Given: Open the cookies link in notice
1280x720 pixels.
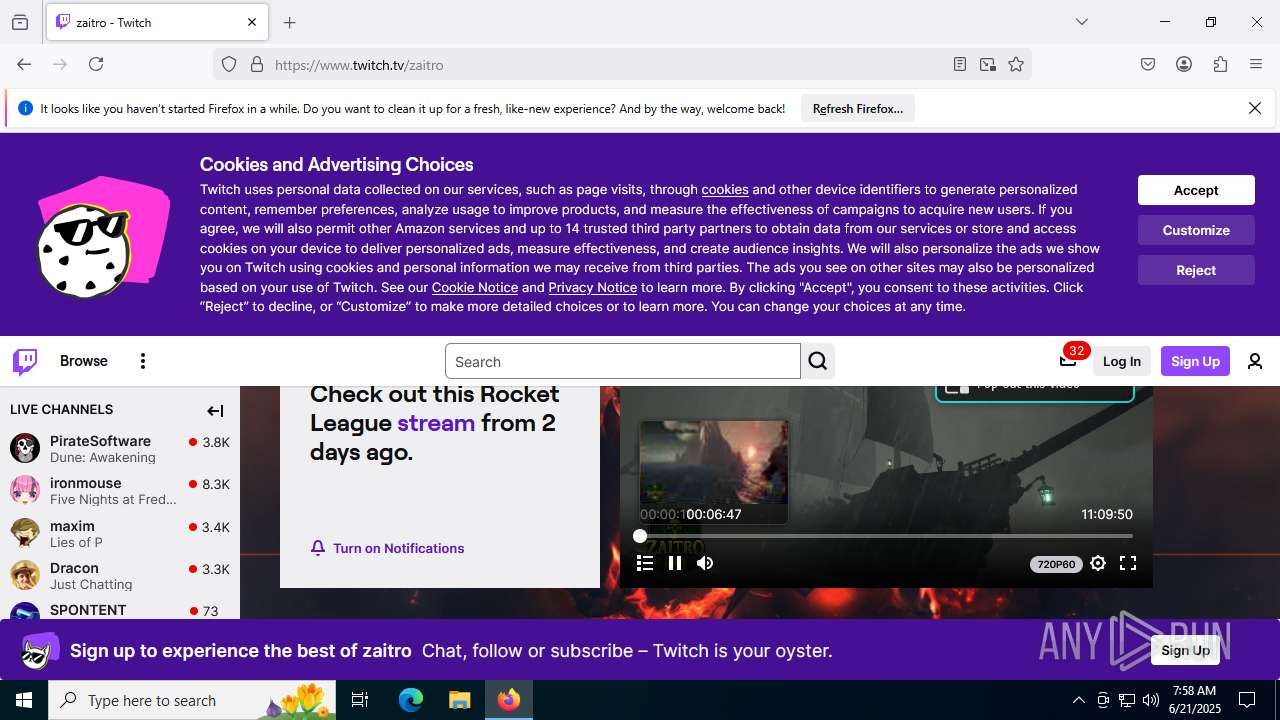Looking at the screenshot, I should (x=725, y=189).
